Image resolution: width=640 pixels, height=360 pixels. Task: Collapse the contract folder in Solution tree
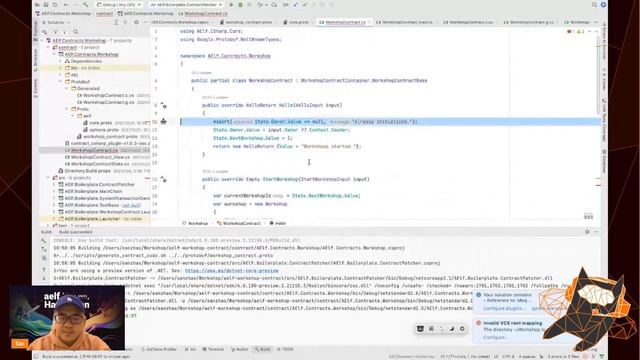pos(48,47)
